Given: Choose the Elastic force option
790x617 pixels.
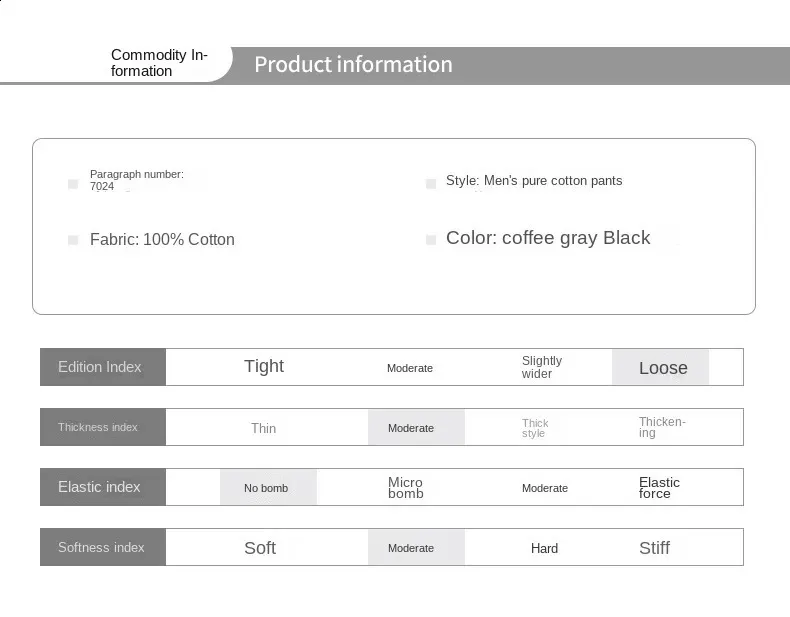Looking at the screenshot, I should 659,488.
